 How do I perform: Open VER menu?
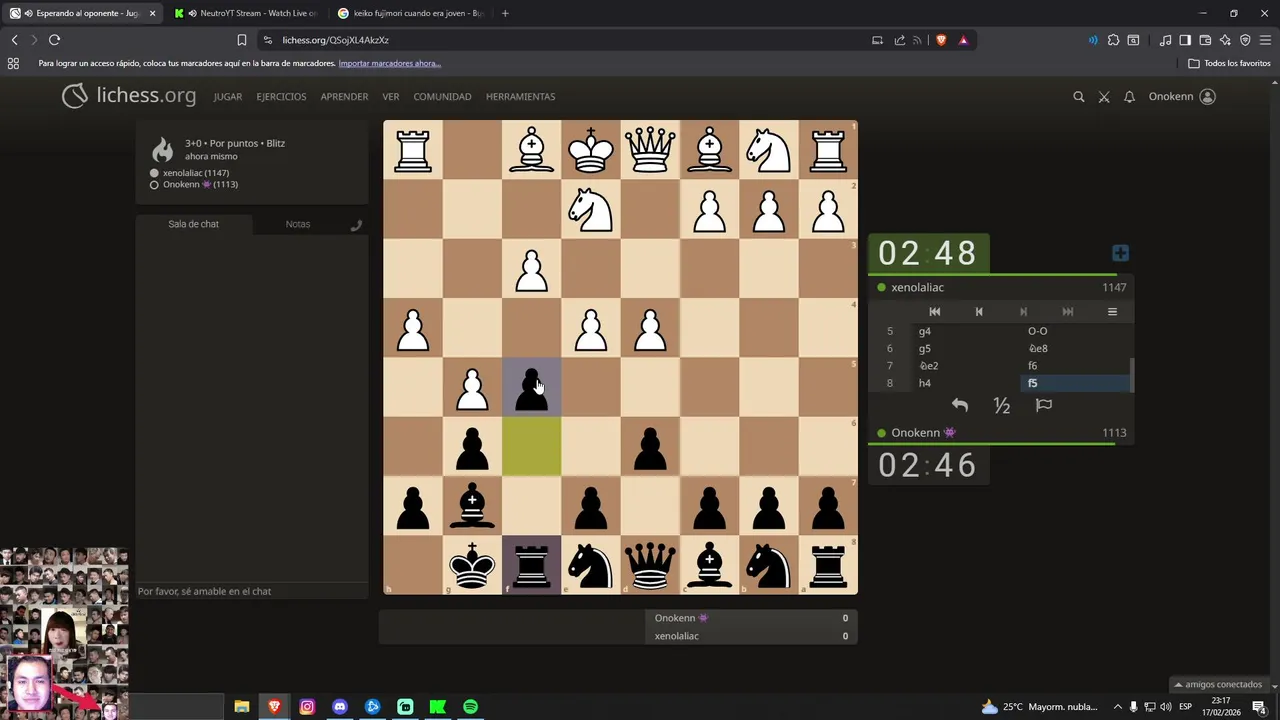click(x=391, y=97)
